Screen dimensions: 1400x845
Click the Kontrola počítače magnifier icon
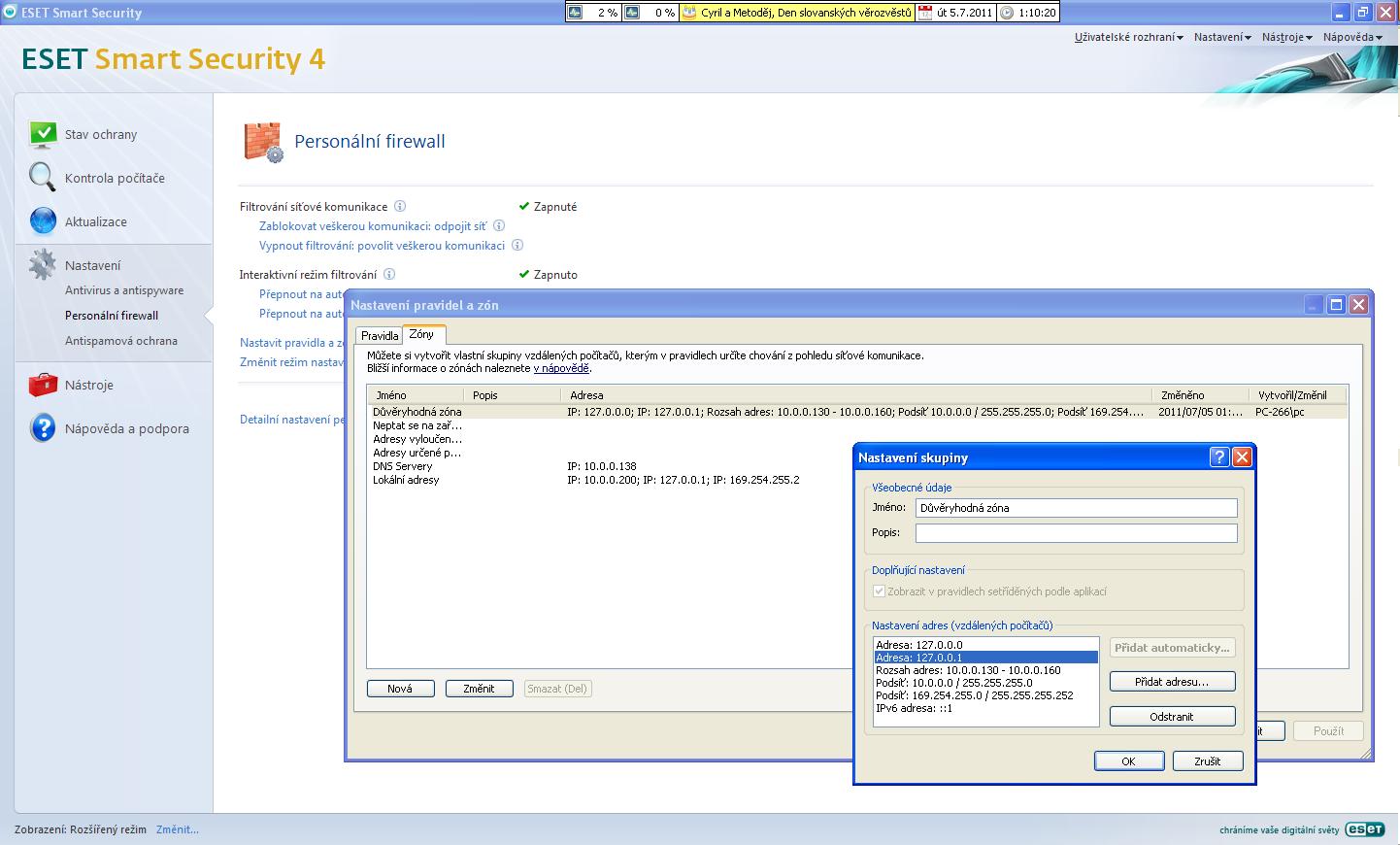tap(43, 178)
